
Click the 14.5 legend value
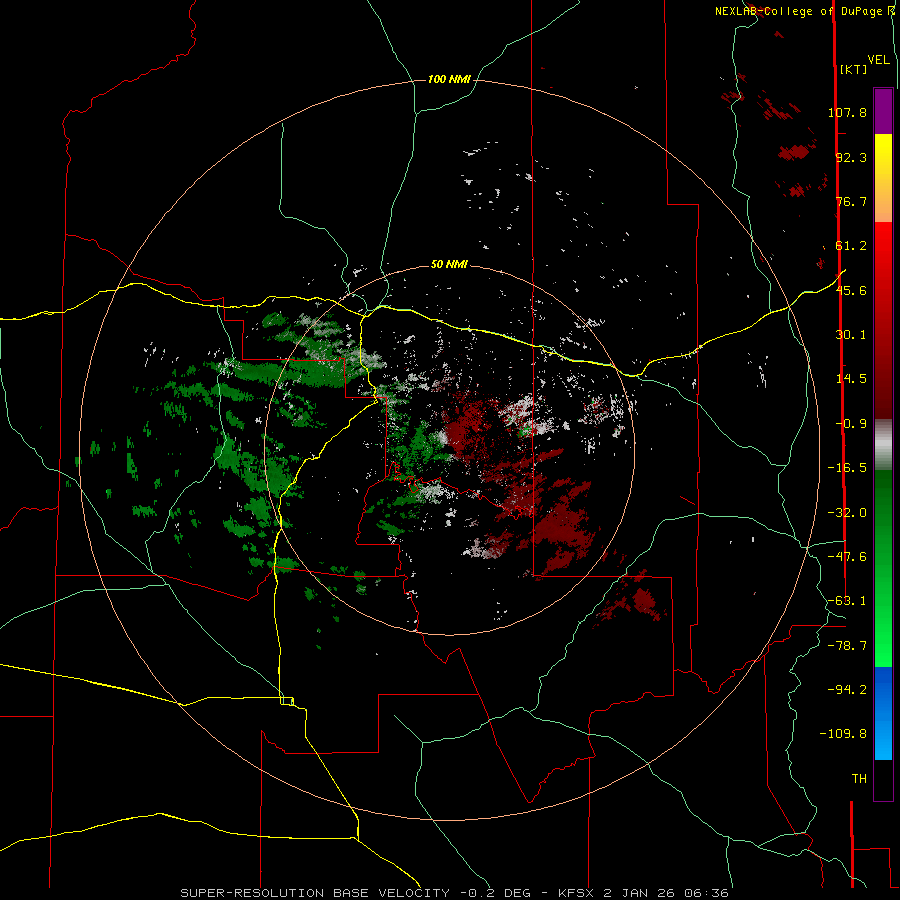tap(851, 379)
